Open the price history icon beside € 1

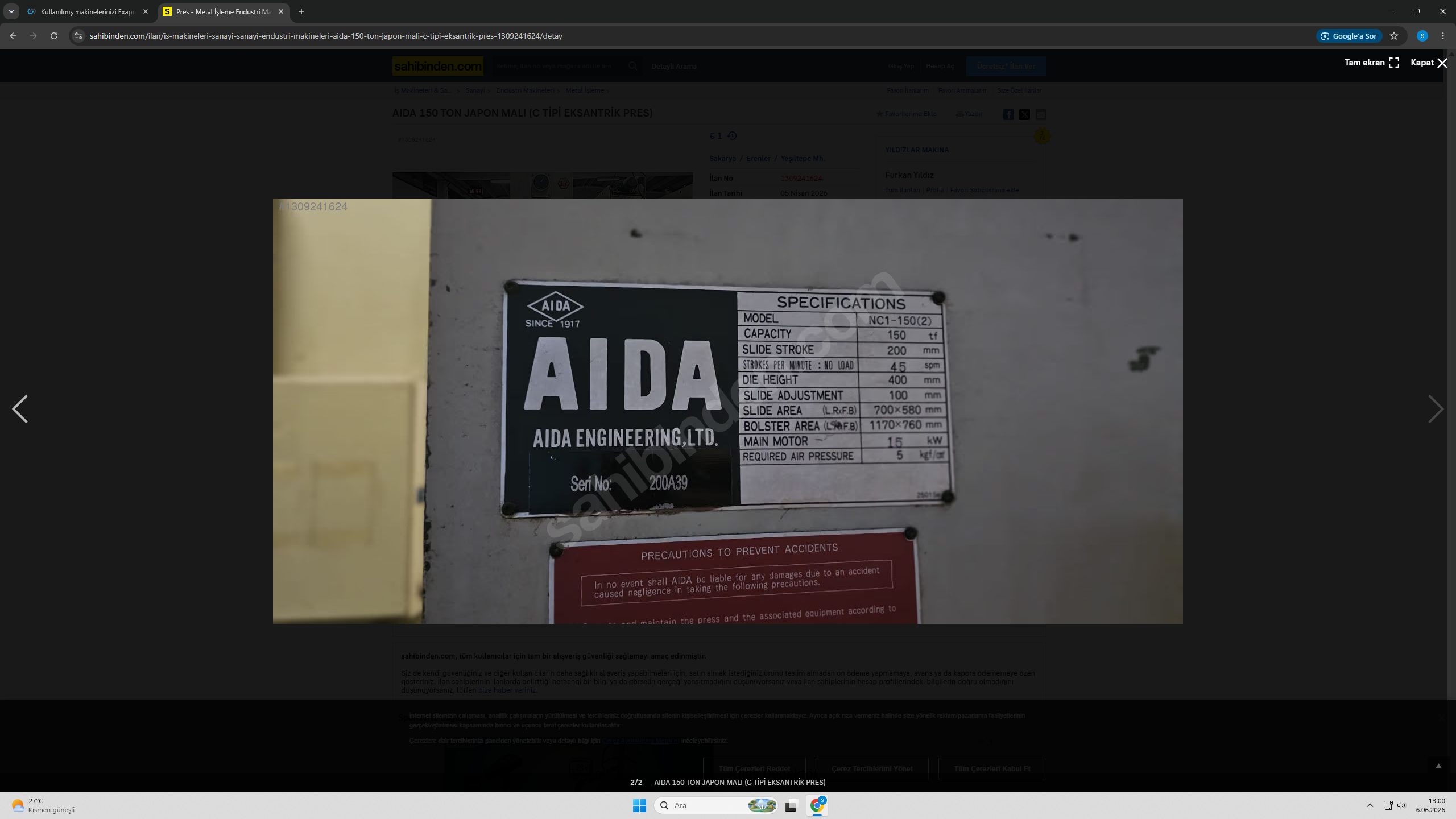tap(732, 135)
